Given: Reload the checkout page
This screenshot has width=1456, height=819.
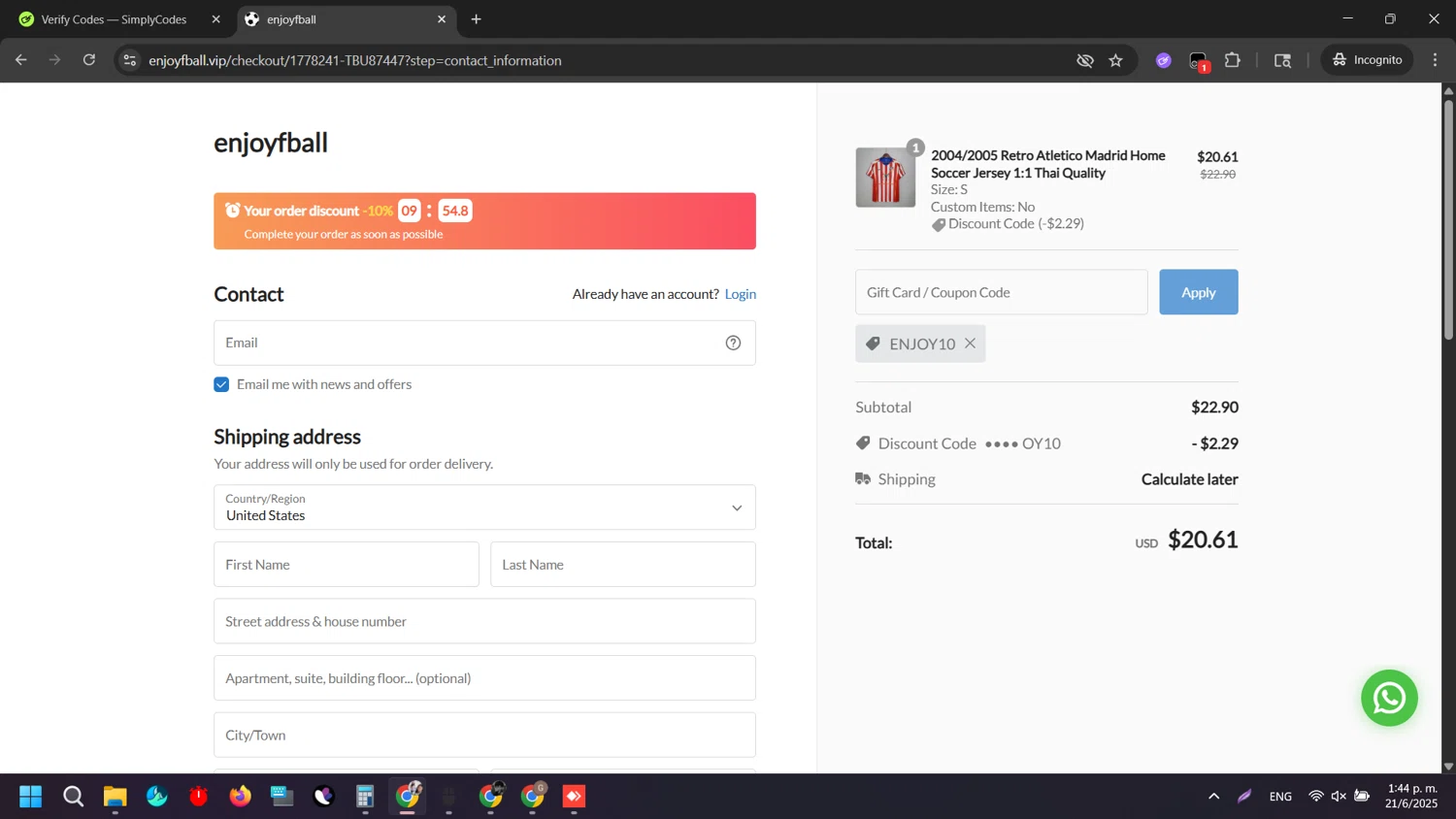Looking at the screenshot, I should point(89,60).
